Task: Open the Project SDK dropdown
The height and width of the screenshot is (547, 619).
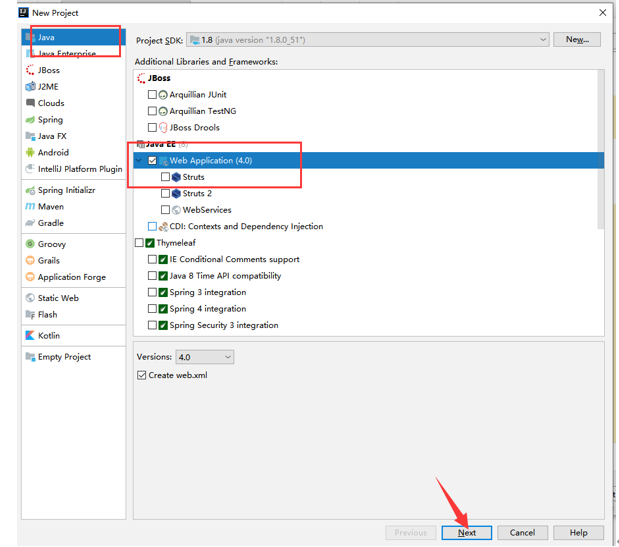Action: tap(368, 40)
